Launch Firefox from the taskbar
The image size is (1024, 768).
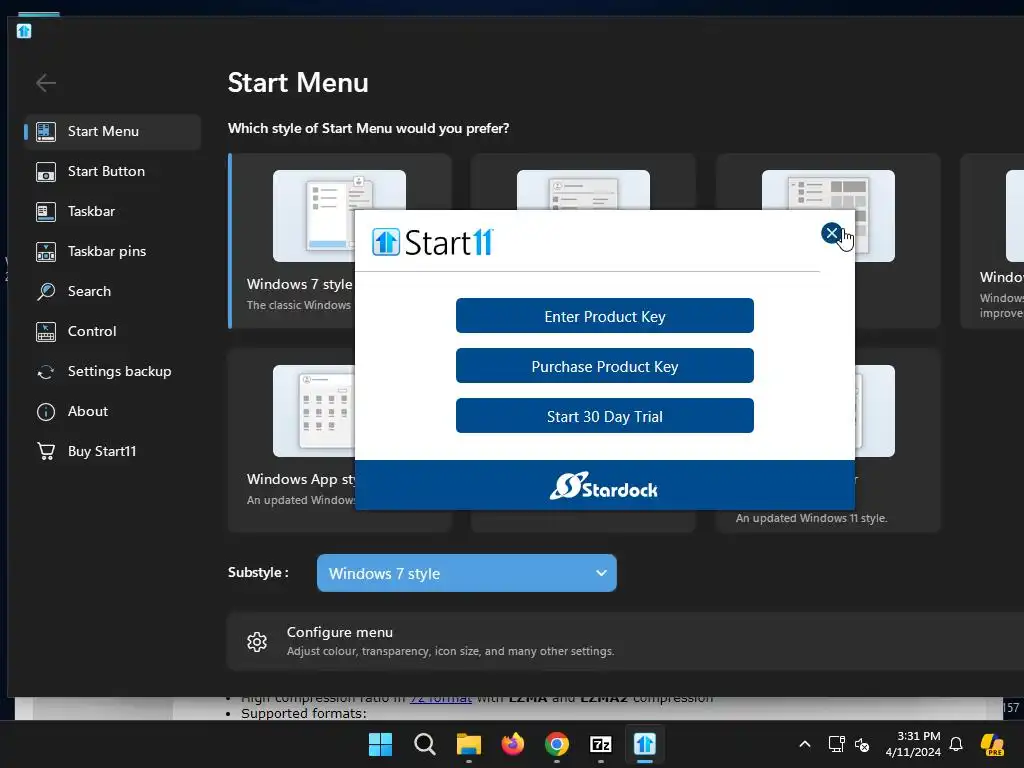tap(513, 744)
